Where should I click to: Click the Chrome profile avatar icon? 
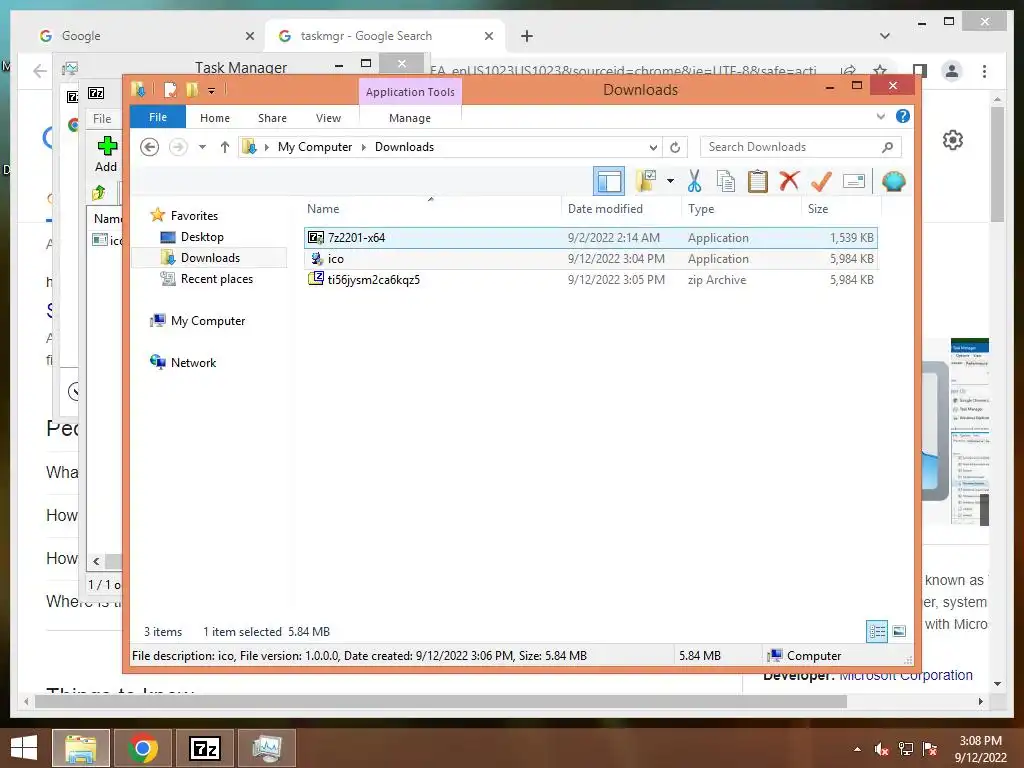(952, 71)
